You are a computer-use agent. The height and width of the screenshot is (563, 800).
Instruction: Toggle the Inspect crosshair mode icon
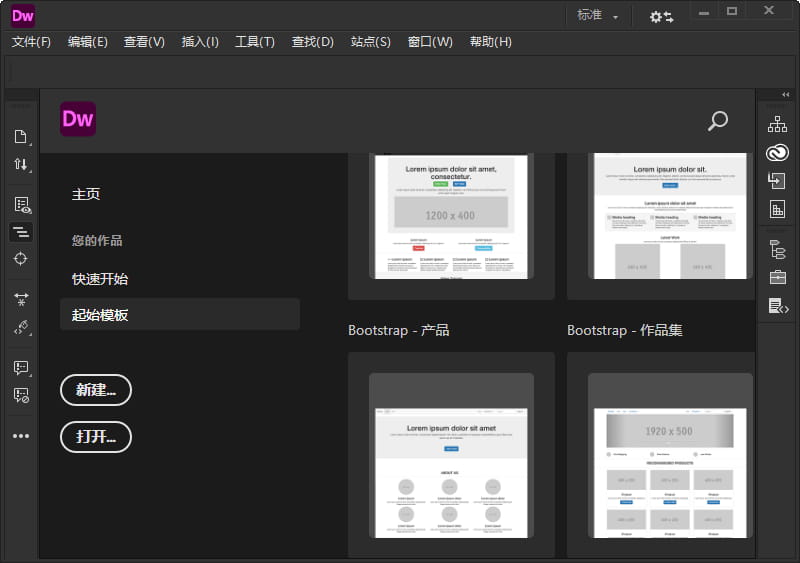click(x=21, y=259)
